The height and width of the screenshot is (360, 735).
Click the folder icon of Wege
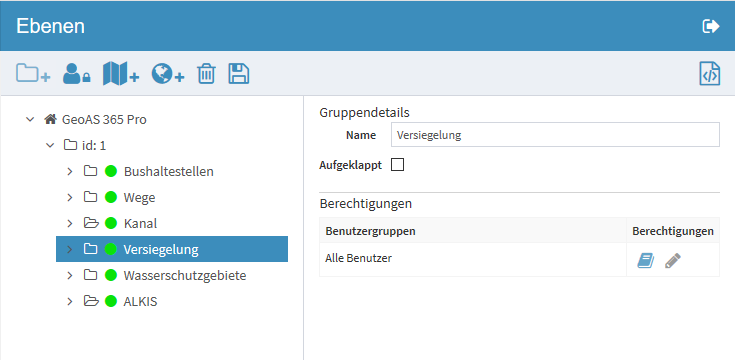click(x=90, y=197)
